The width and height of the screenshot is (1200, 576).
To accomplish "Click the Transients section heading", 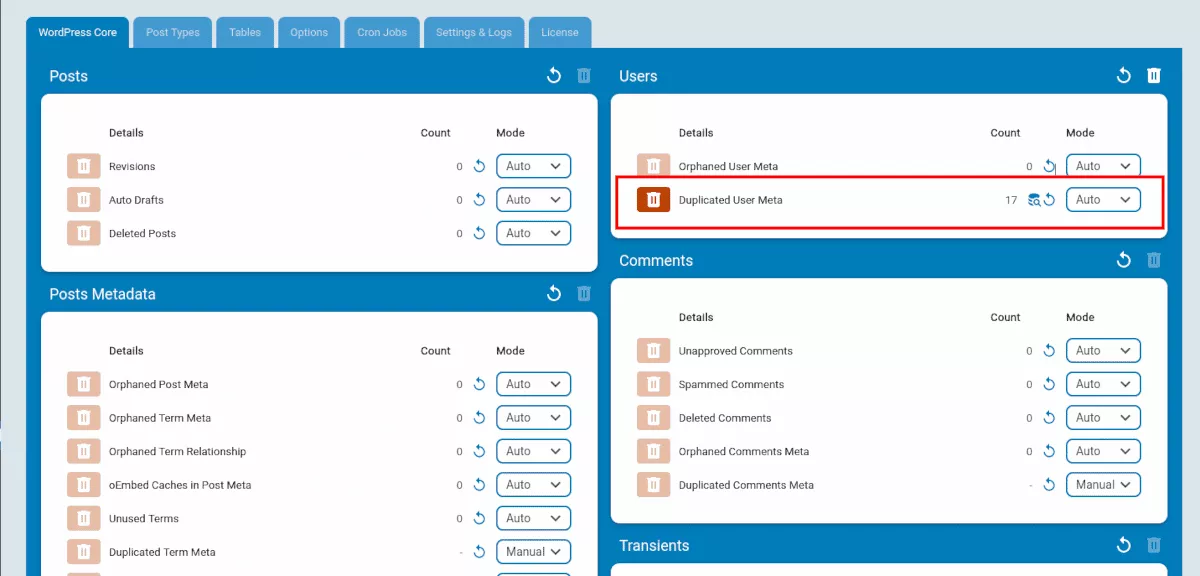I will click(x=654, y=545).
